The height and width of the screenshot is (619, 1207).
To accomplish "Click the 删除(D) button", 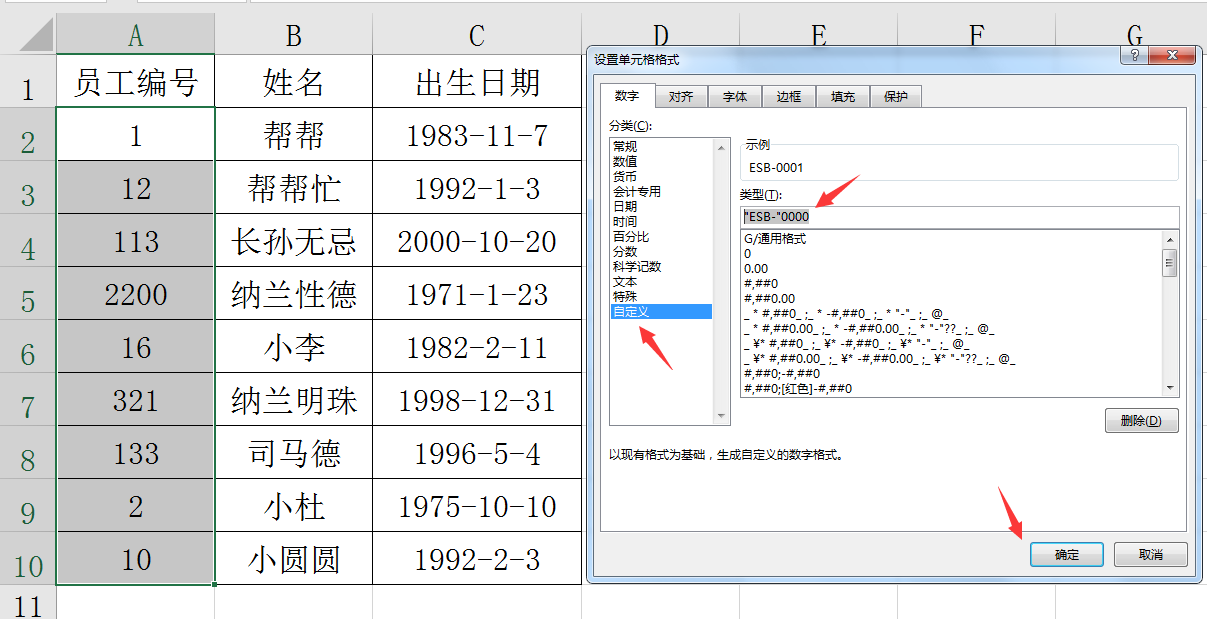I will click(1142, 421).
